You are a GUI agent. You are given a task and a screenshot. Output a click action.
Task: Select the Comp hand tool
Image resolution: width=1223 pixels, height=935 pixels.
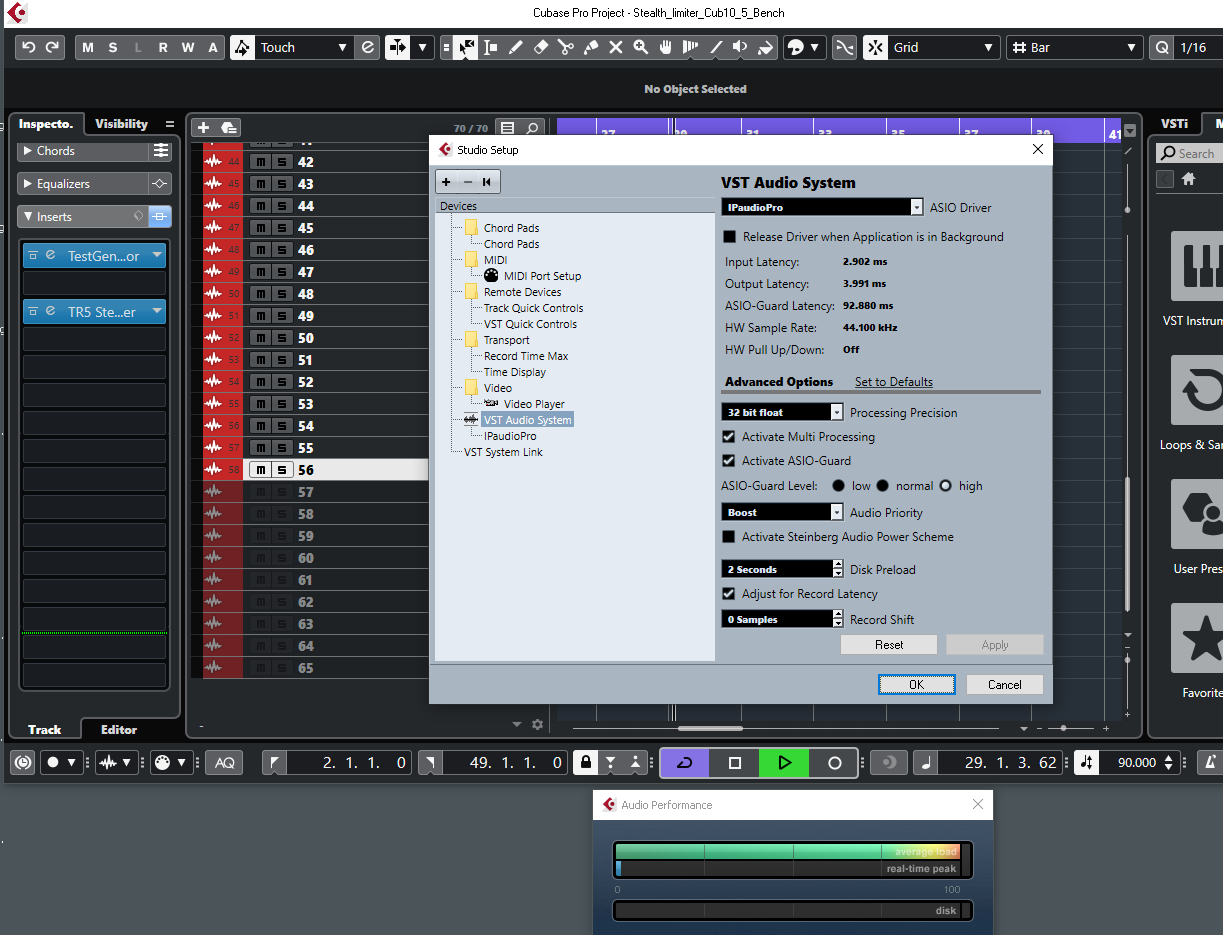coord(666,47)
